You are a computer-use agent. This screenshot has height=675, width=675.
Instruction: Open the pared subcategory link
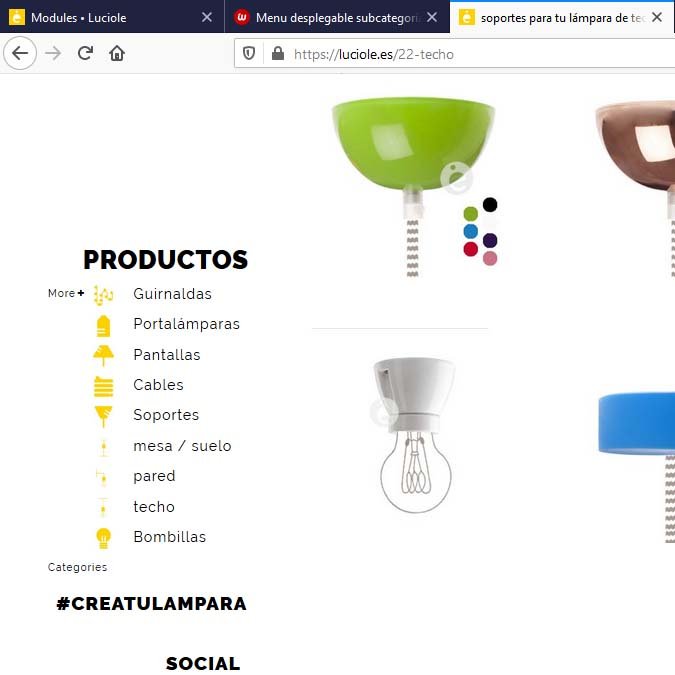coord(154,476)
